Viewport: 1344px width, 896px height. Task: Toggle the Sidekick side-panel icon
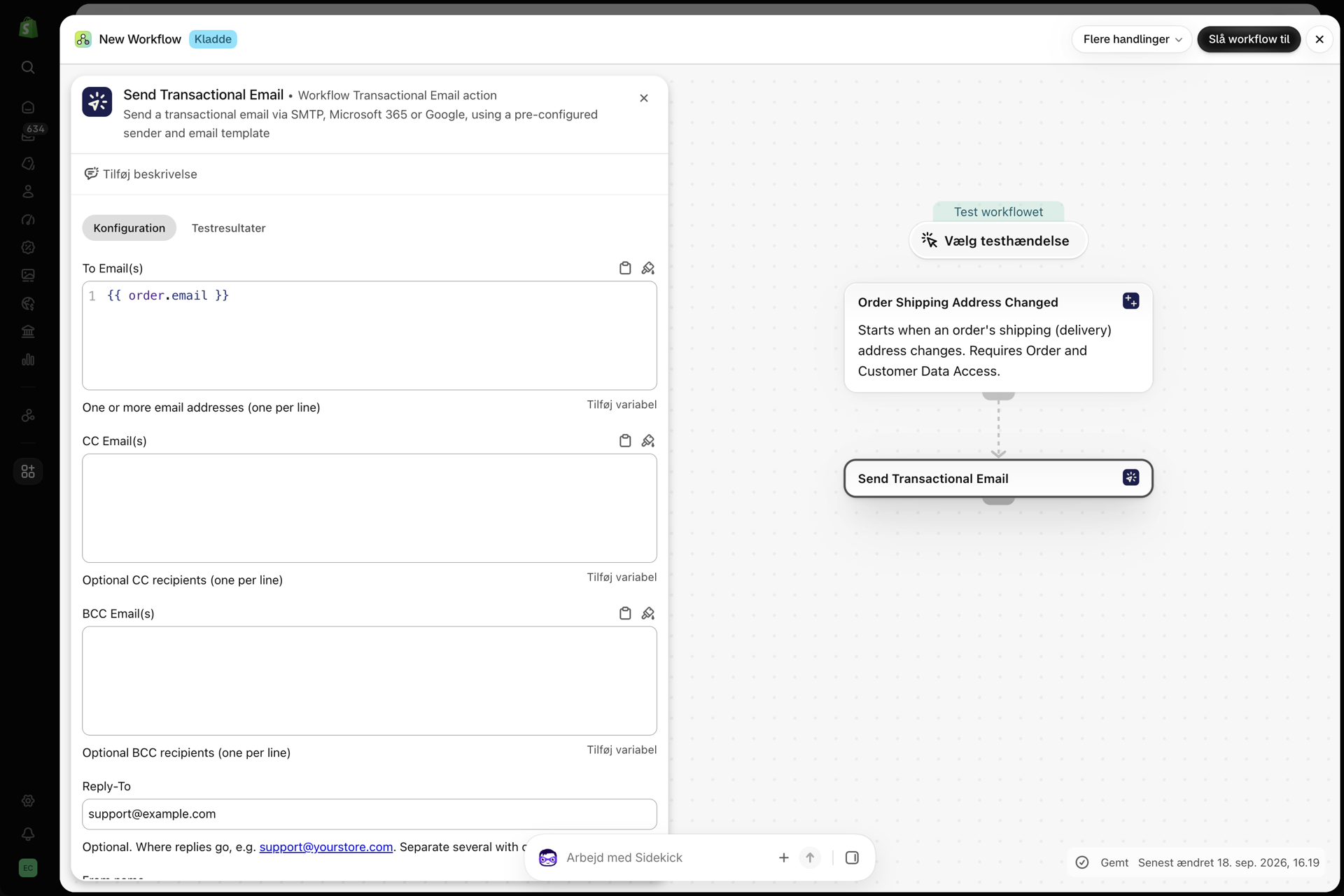point(852,857)
